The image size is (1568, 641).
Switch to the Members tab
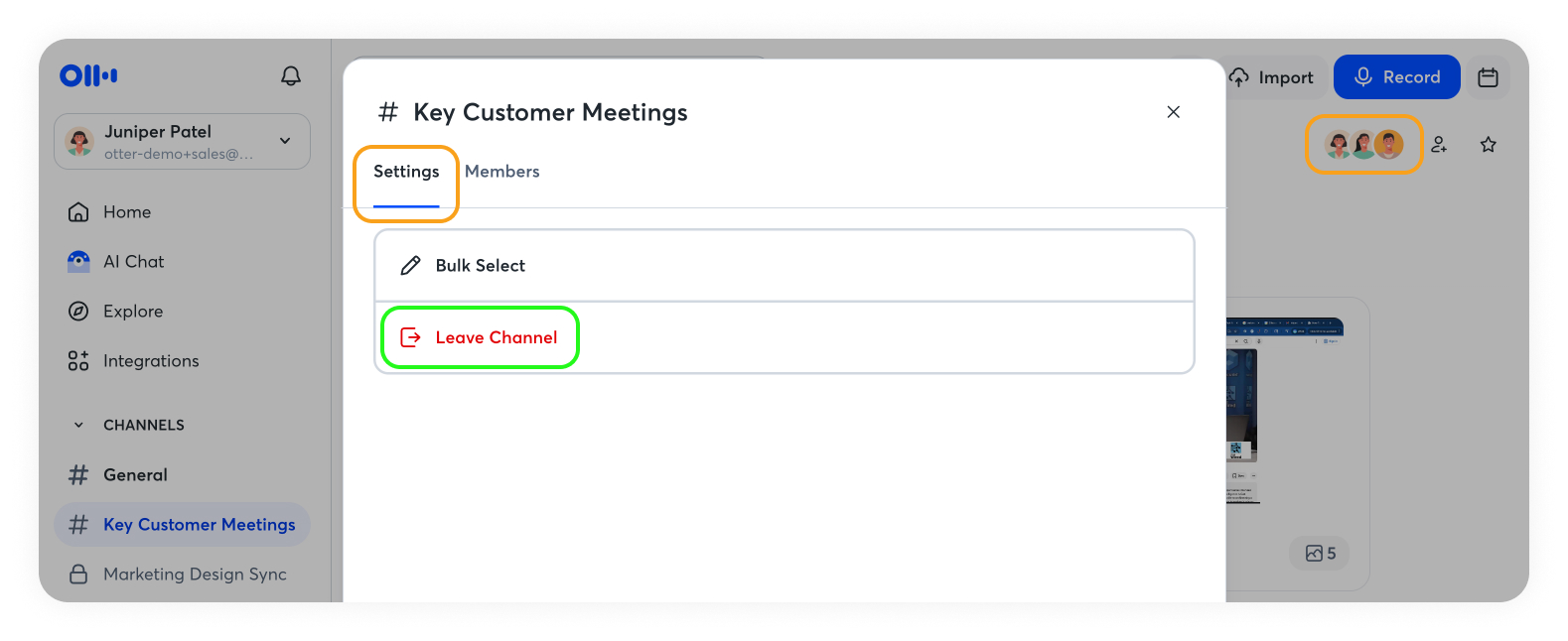point(501,172)
